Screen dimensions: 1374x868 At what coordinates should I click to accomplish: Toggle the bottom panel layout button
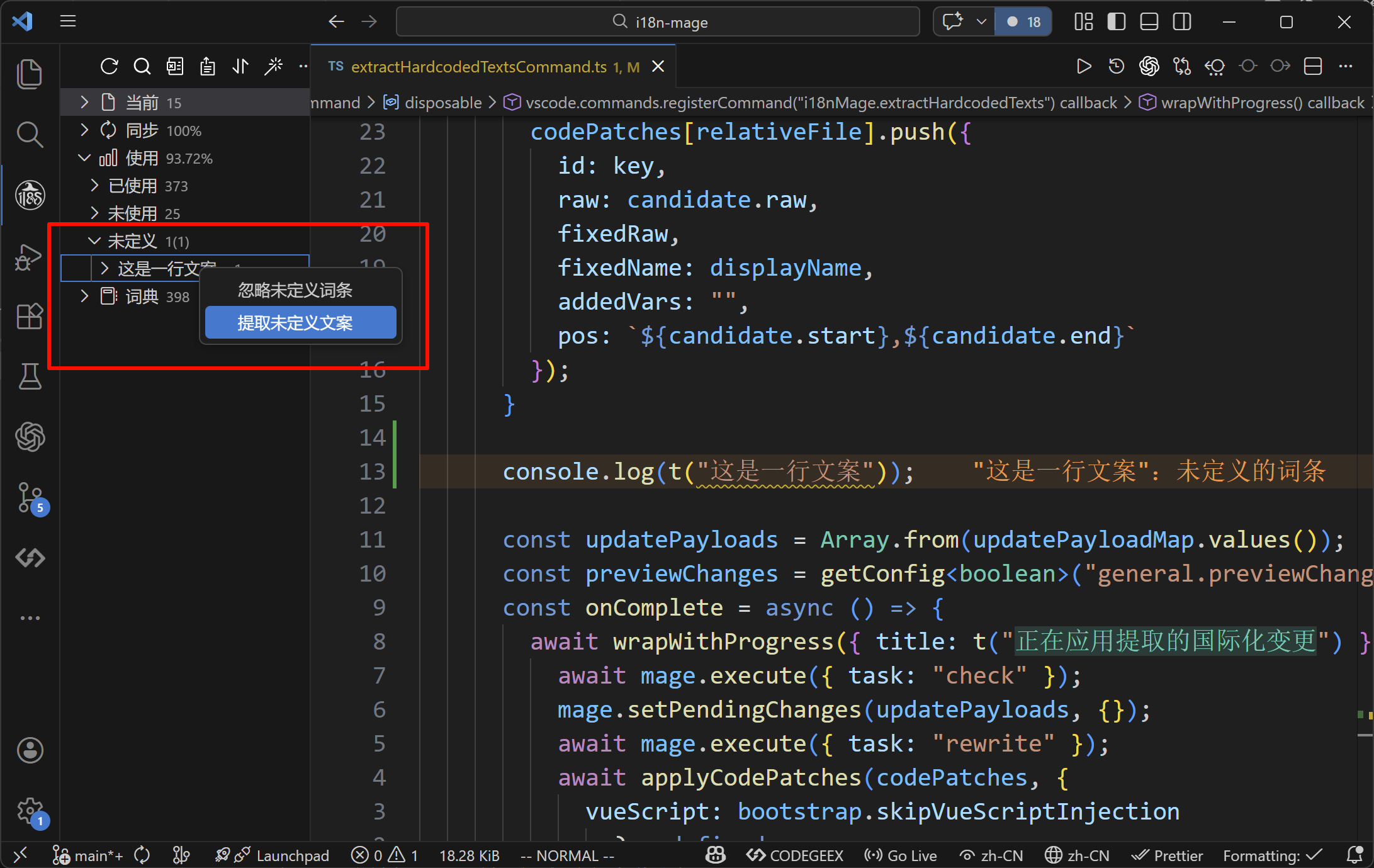click(x=1149, y=22)
